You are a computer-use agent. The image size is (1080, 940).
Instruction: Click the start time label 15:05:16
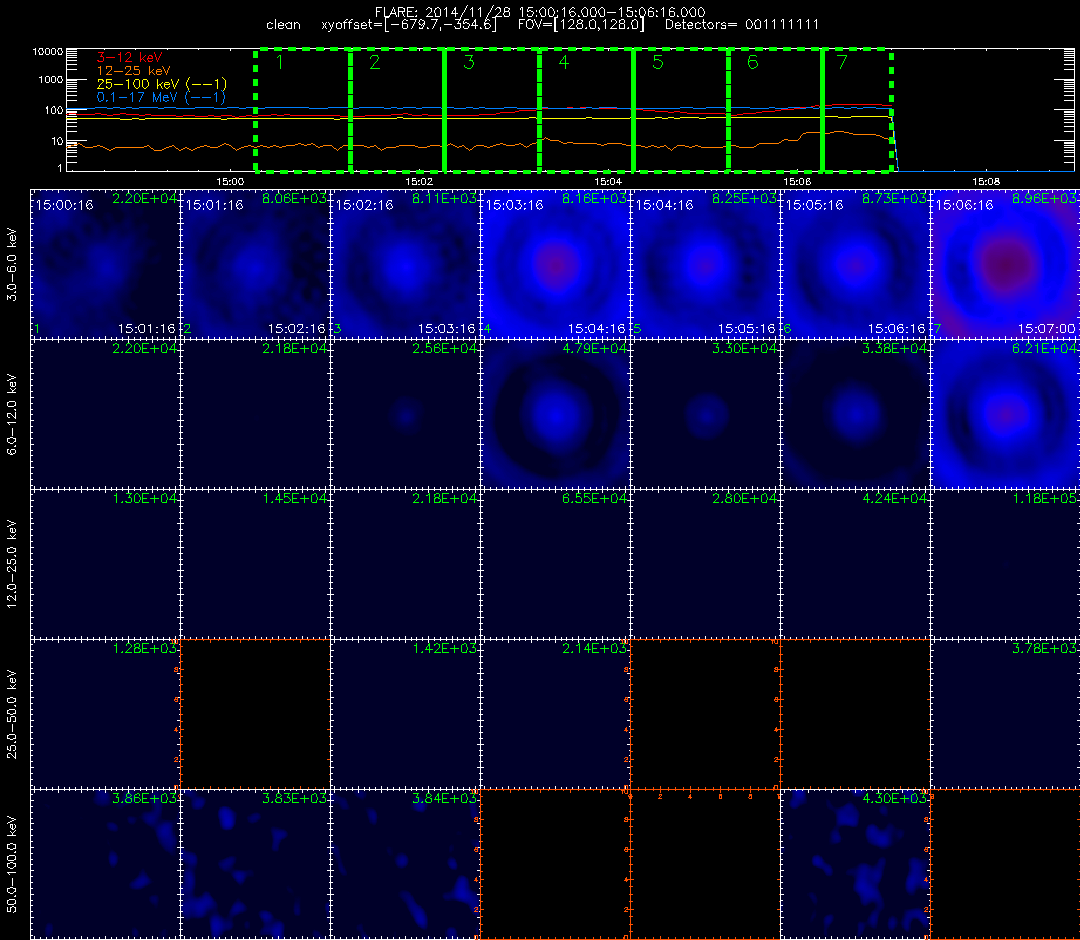(x=814, y=205)
